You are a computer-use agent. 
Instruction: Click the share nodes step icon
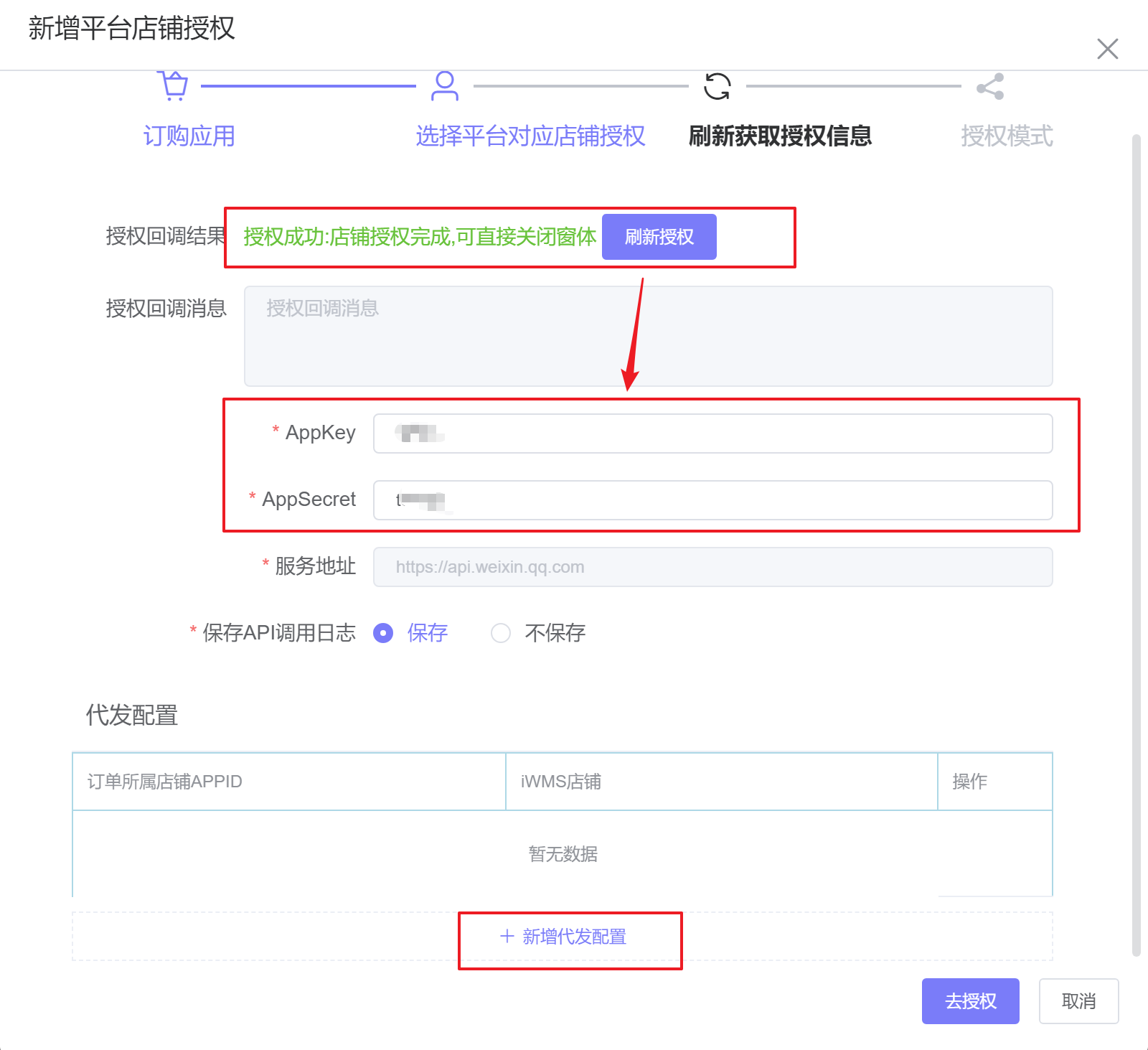[990, 87]
